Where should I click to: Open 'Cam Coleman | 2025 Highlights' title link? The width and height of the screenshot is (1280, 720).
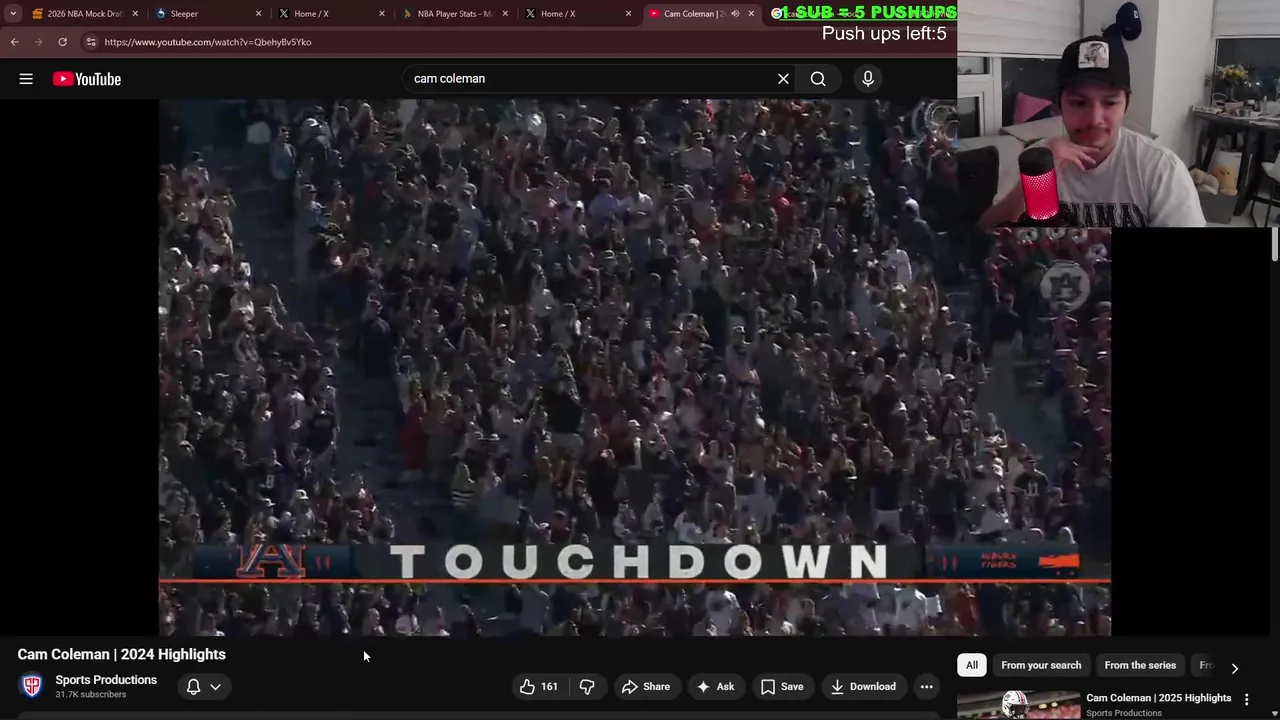1159,698
